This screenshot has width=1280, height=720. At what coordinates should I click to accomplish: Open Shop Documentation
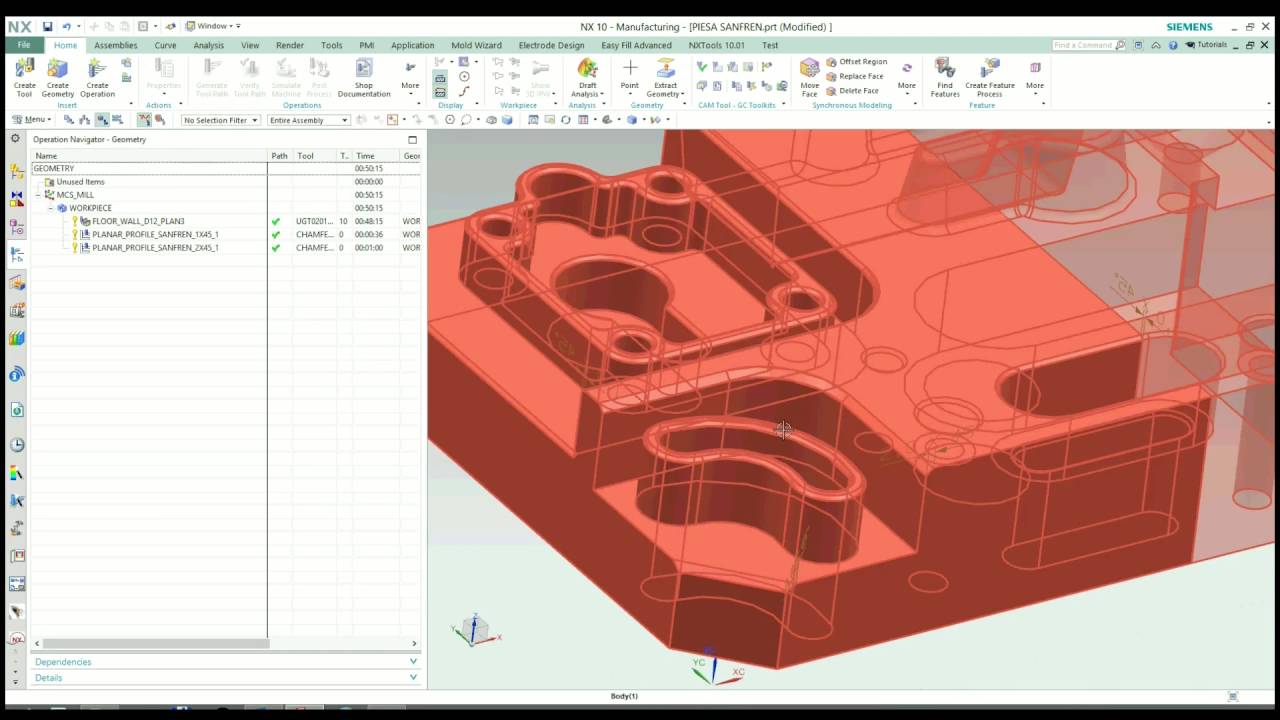pyautogui.click(x=363, y=77)
